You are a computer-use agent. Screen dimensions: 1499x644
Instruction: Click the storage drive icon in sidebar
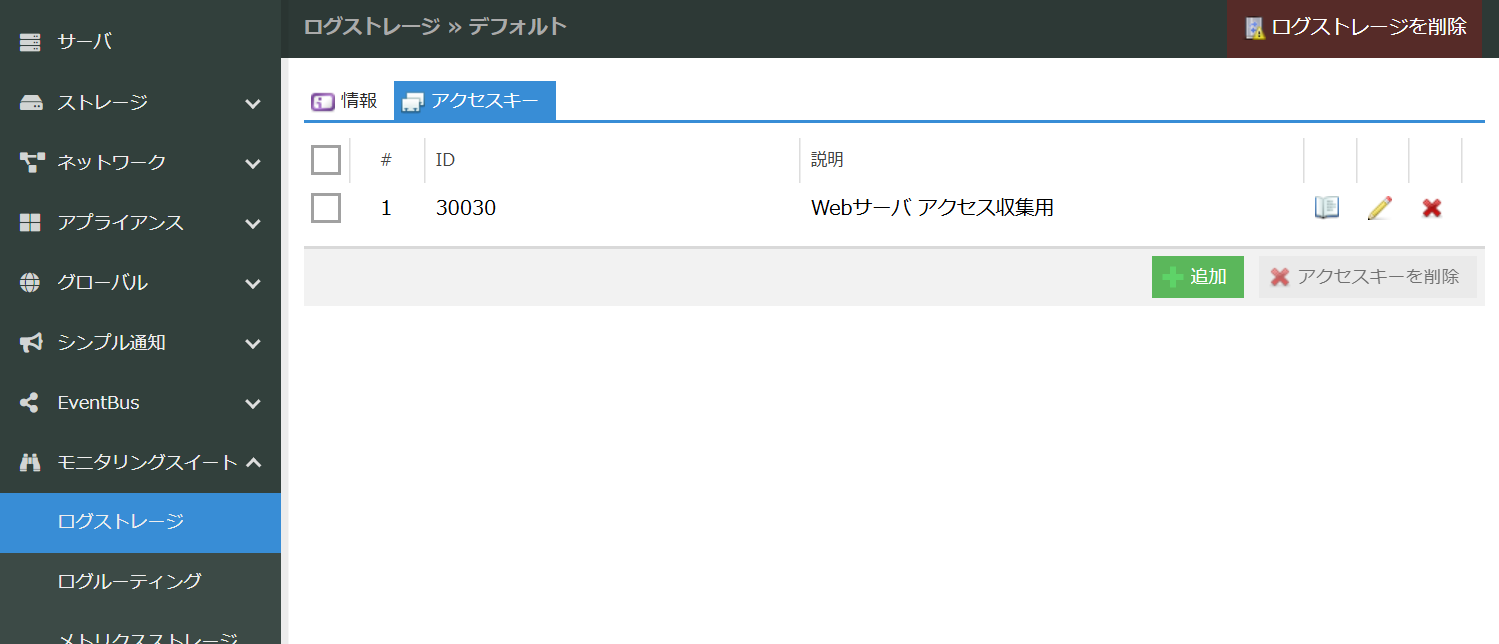31,103
